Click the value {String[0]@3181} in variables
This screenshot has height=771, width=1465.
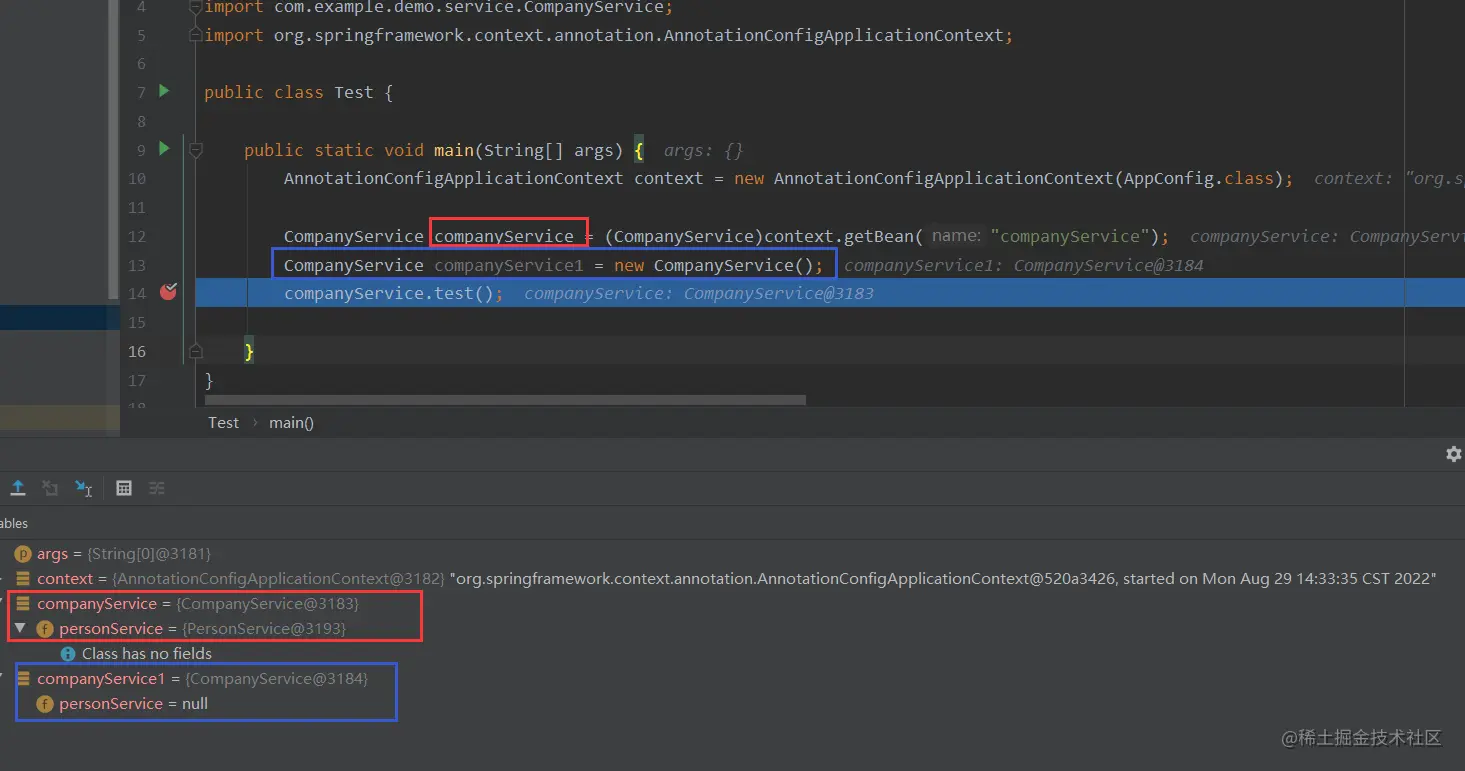pyautogui.click(x=149, y=554)
